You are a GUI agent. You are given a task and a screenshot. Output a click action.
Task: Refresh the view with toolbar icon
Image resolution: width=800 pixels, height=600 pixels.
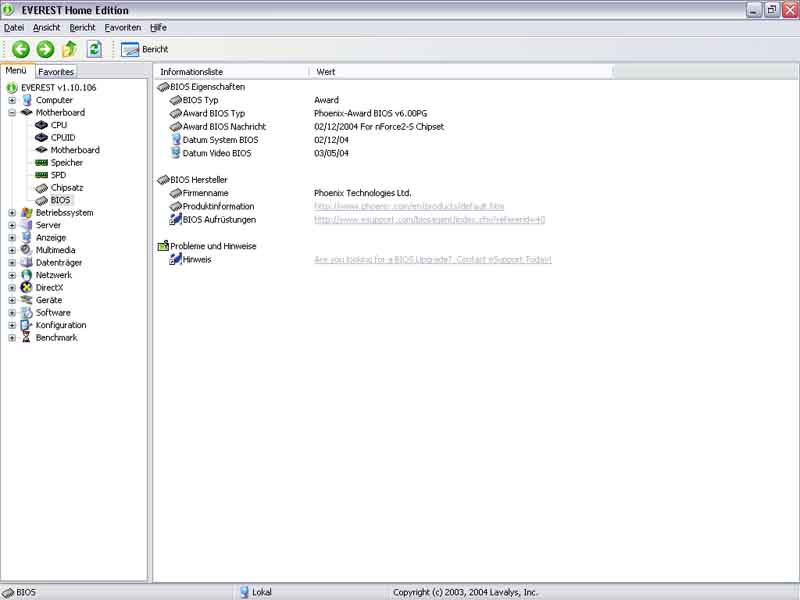(94, 49)
